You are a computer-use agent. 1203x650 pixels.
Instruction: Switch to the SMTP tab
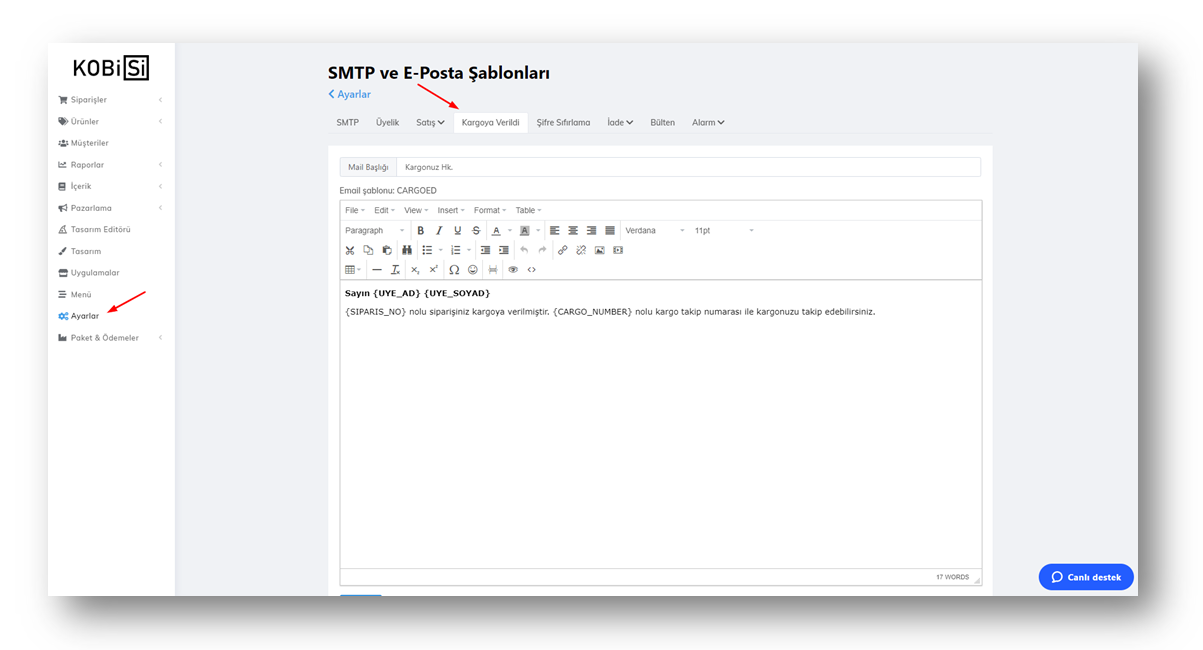(347, 122)
